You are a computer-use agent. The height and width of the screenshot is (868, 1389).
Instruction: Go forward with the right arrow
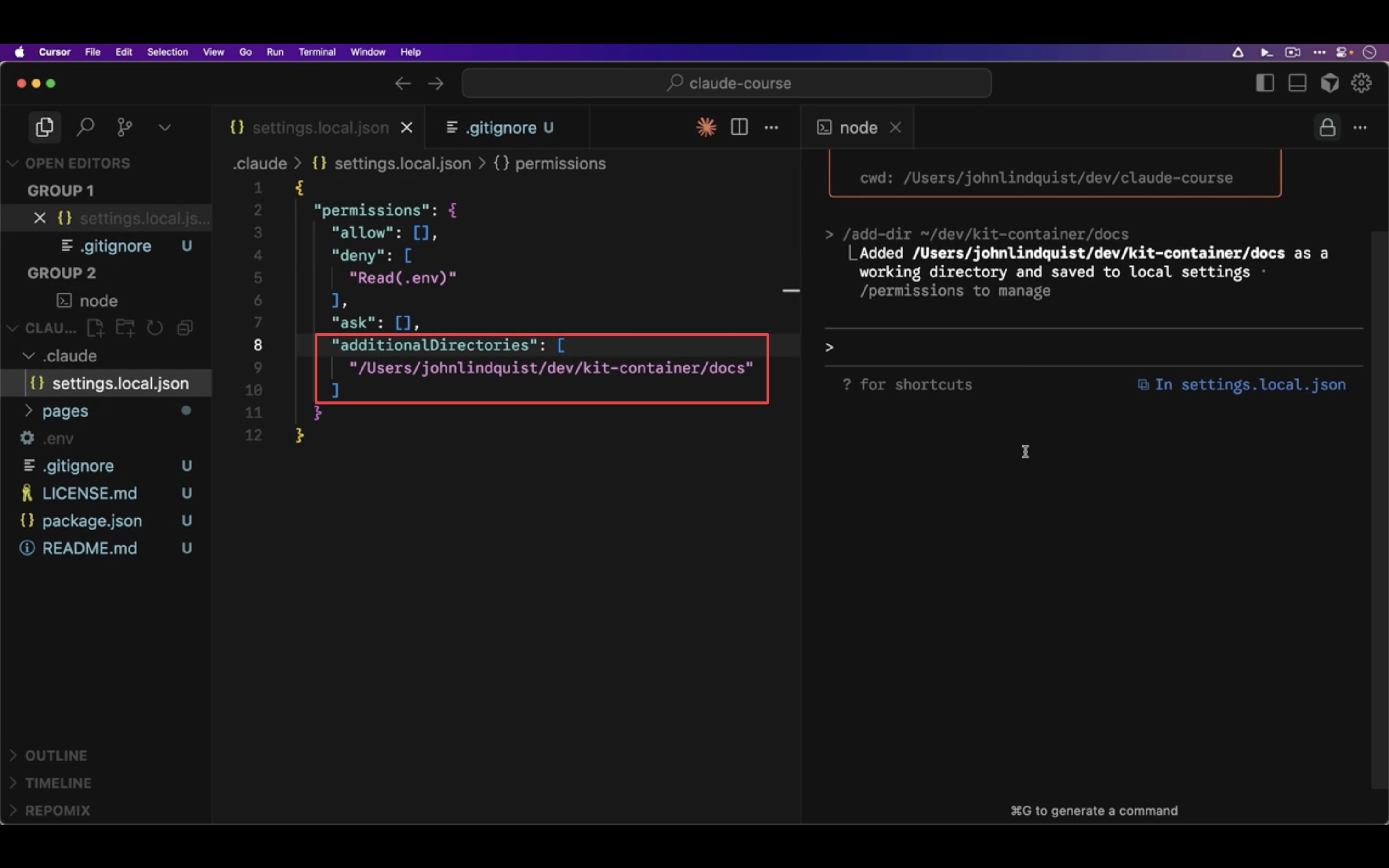coord(435,84)
